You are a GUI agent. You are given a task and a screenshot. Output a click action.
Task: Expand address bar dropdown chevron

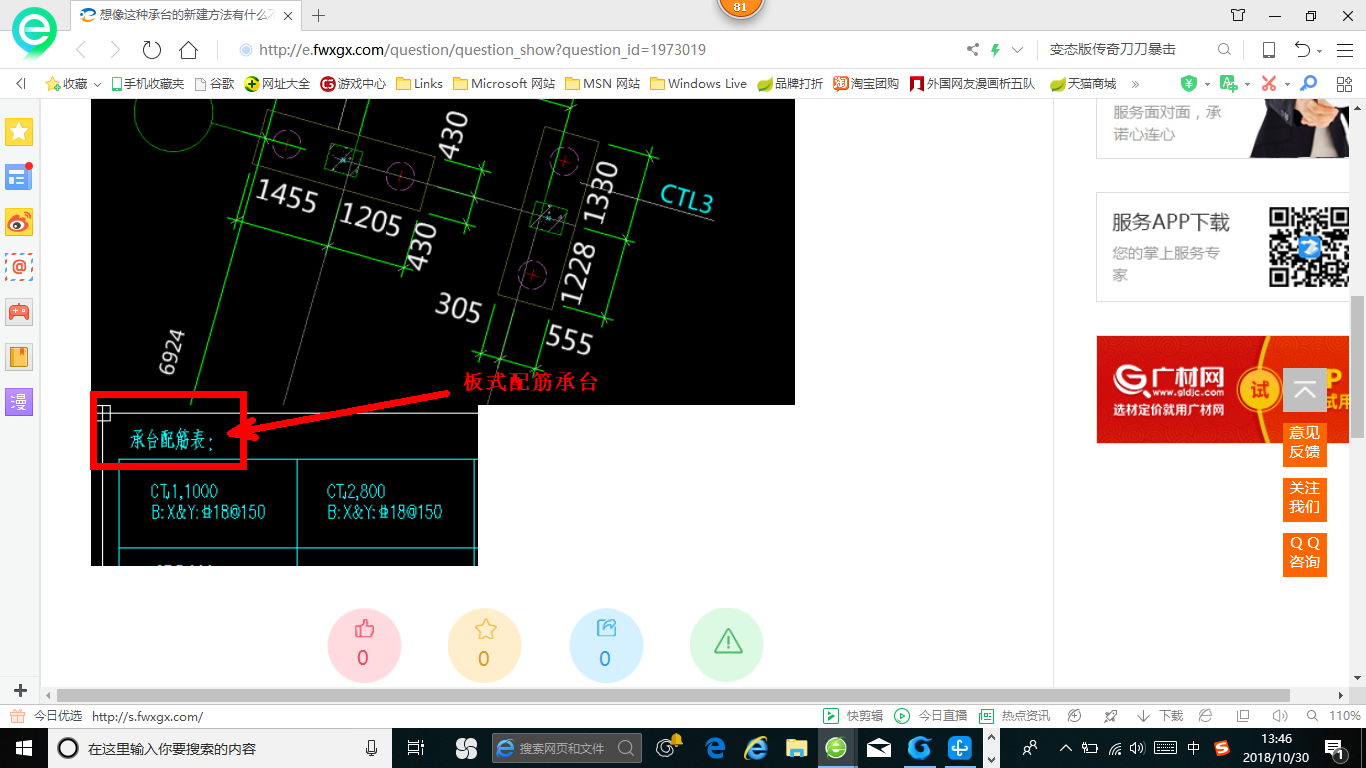[1018, 50]
